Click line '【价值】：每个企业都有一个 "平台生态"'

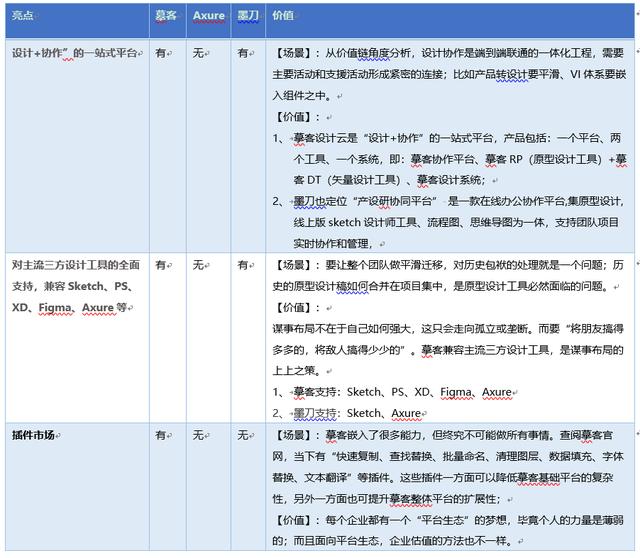pos(448,520)
